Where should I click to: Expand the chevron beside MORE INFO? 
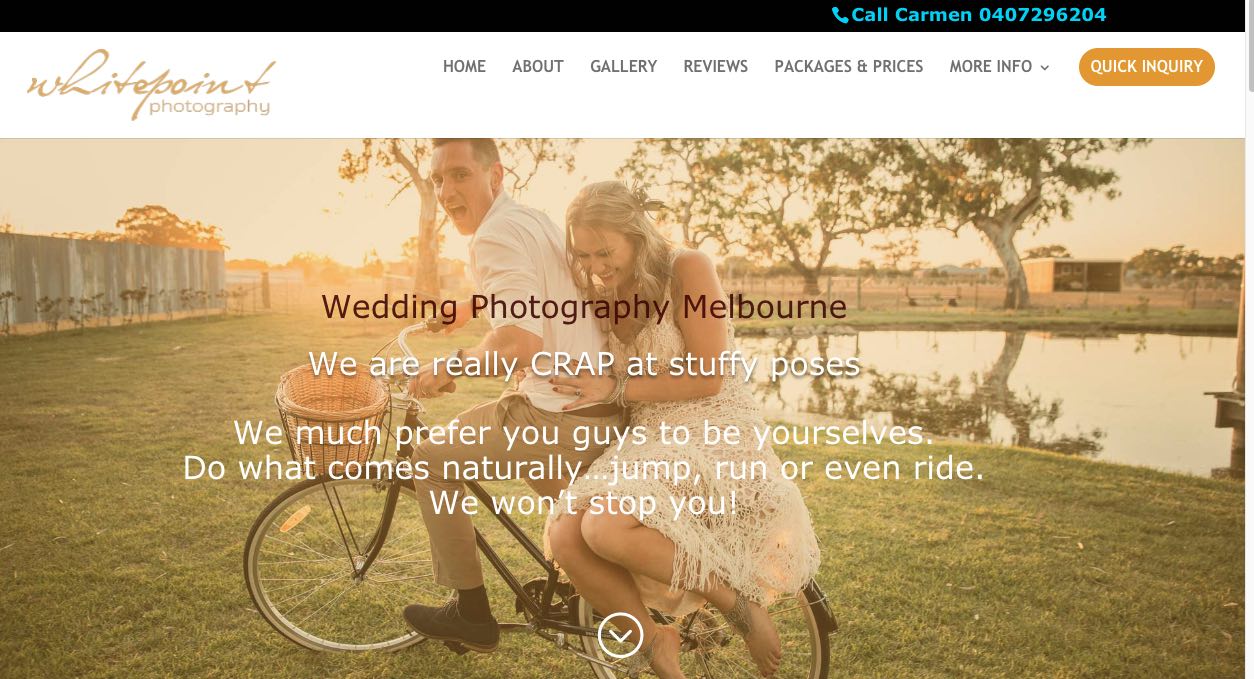click(x=1045, y=67)
